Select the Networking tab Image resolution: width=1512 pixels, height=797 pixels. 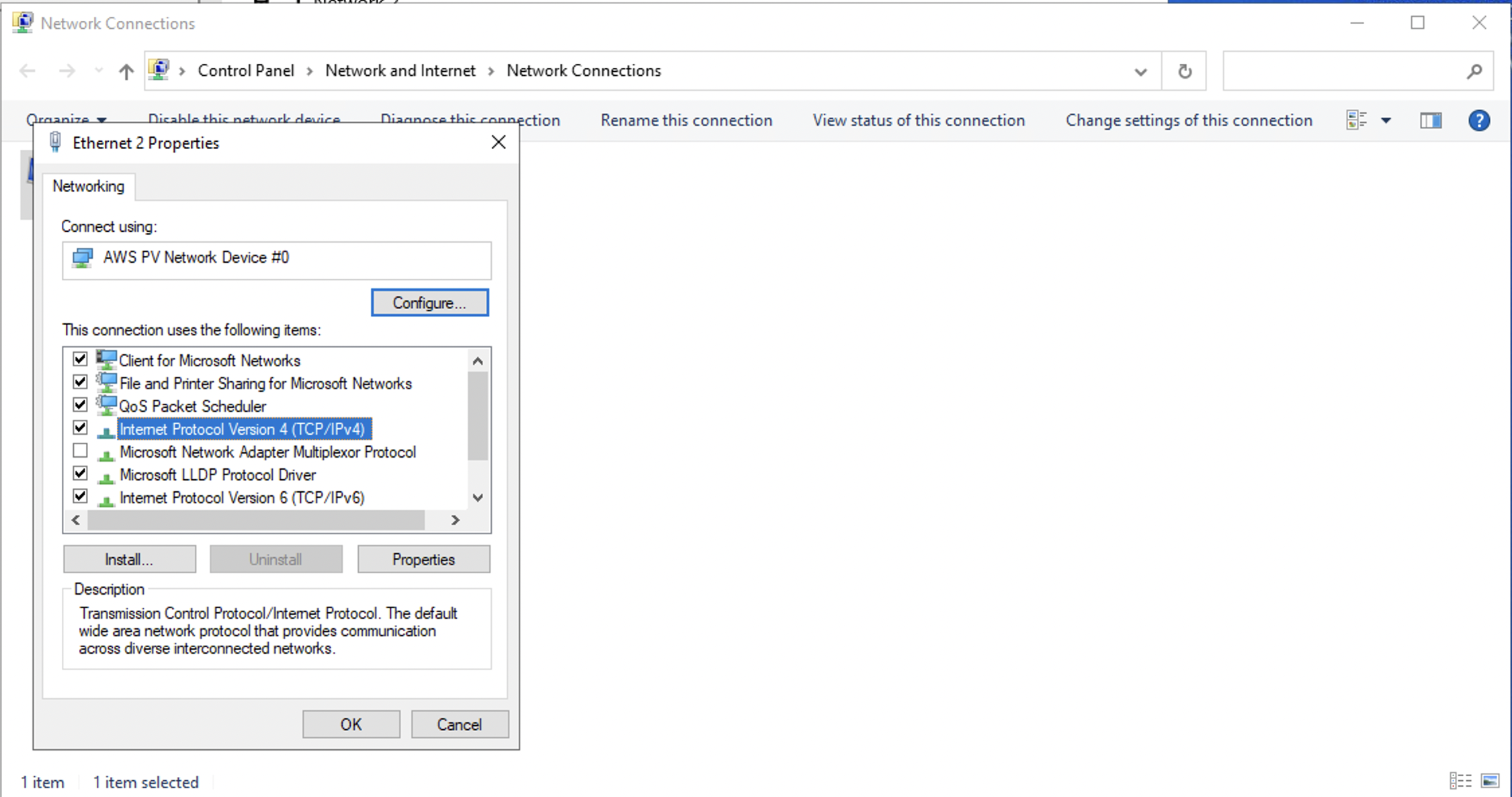(89, 186)
